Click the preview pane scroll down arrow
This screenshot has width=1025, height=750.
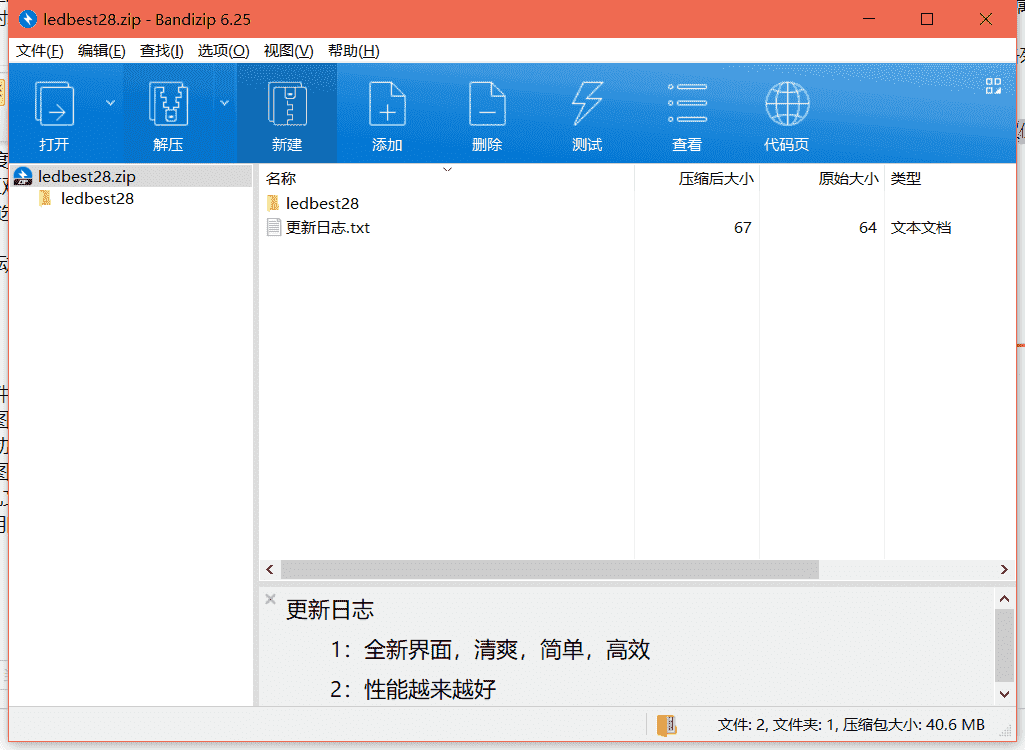click(1005, 694)
